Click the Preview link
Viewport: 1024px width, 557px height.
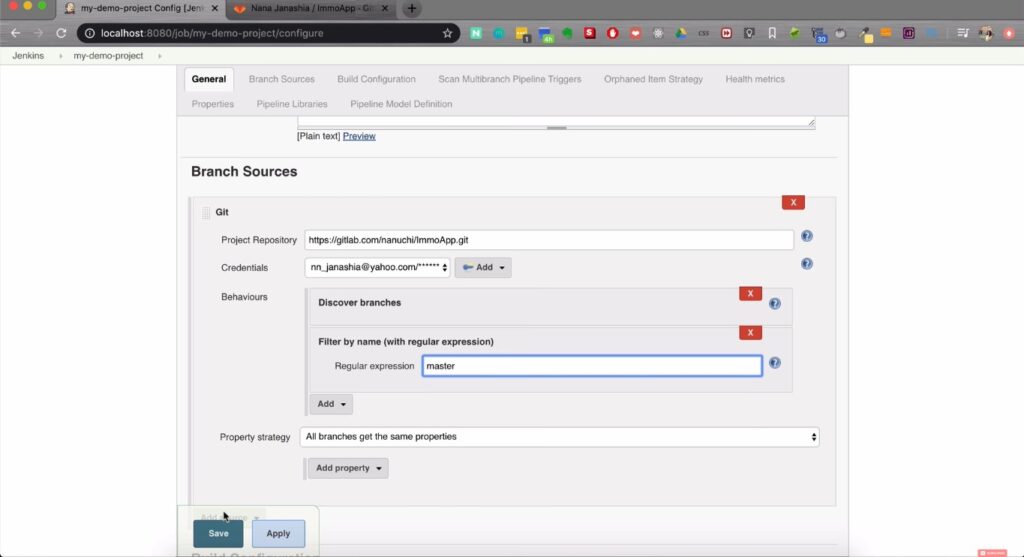tap(359, 136)
